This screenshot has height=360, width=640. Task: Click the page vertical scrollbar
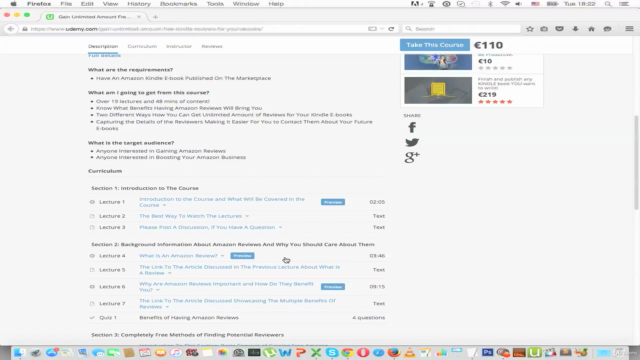click(636, 162)
